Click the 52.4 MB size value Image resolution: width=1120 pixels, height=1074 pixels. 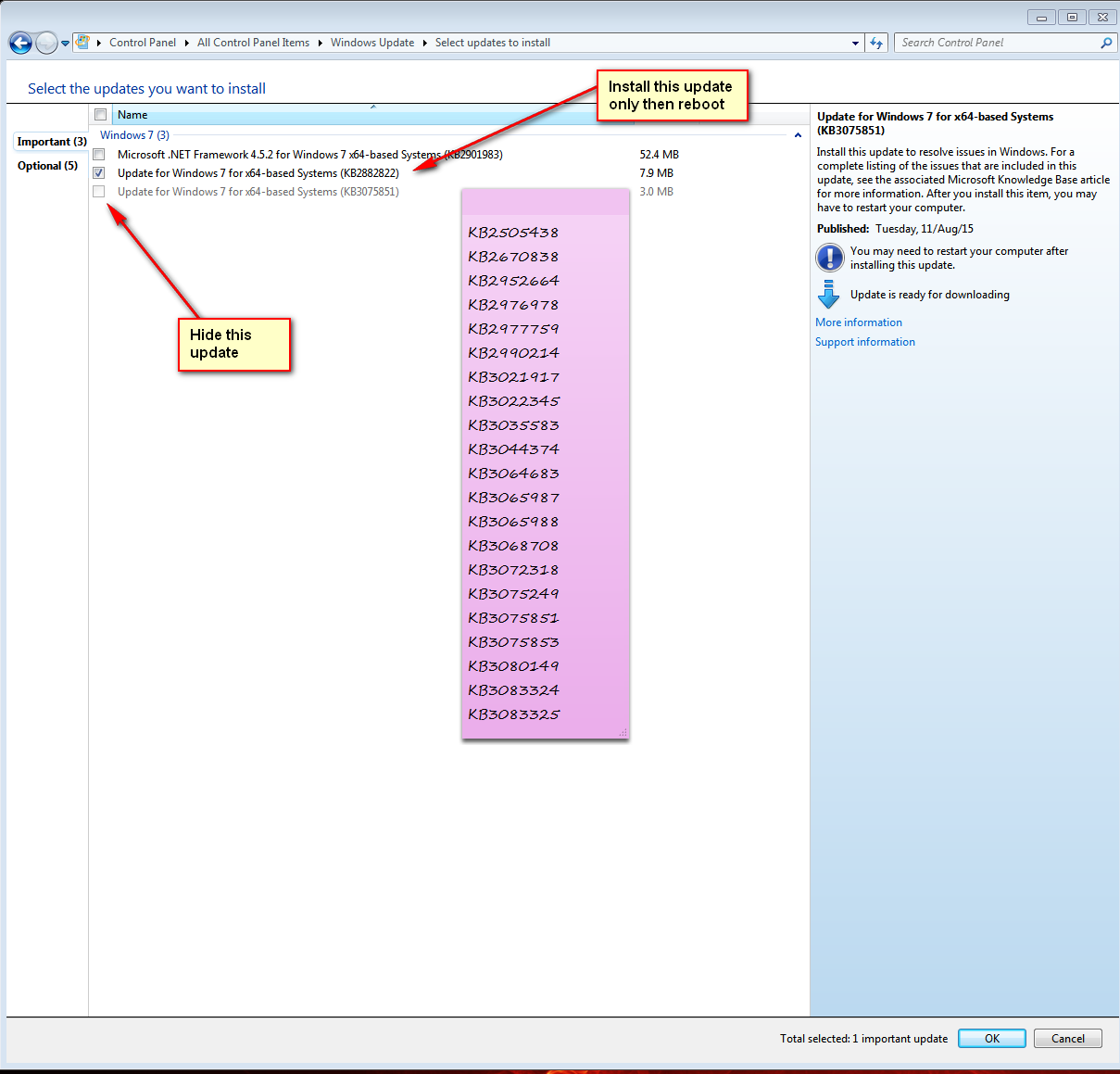(660, 155)
